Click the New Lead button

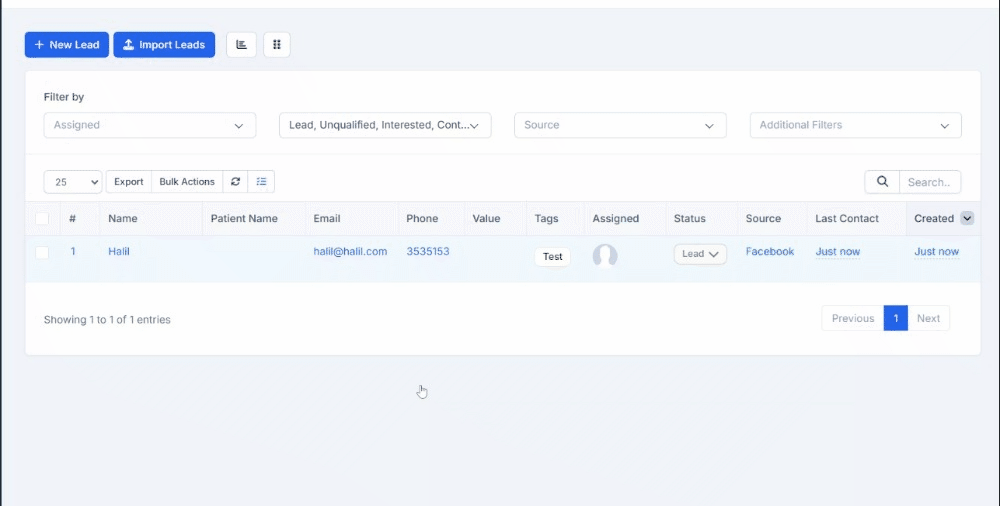[x=67, y=45]
